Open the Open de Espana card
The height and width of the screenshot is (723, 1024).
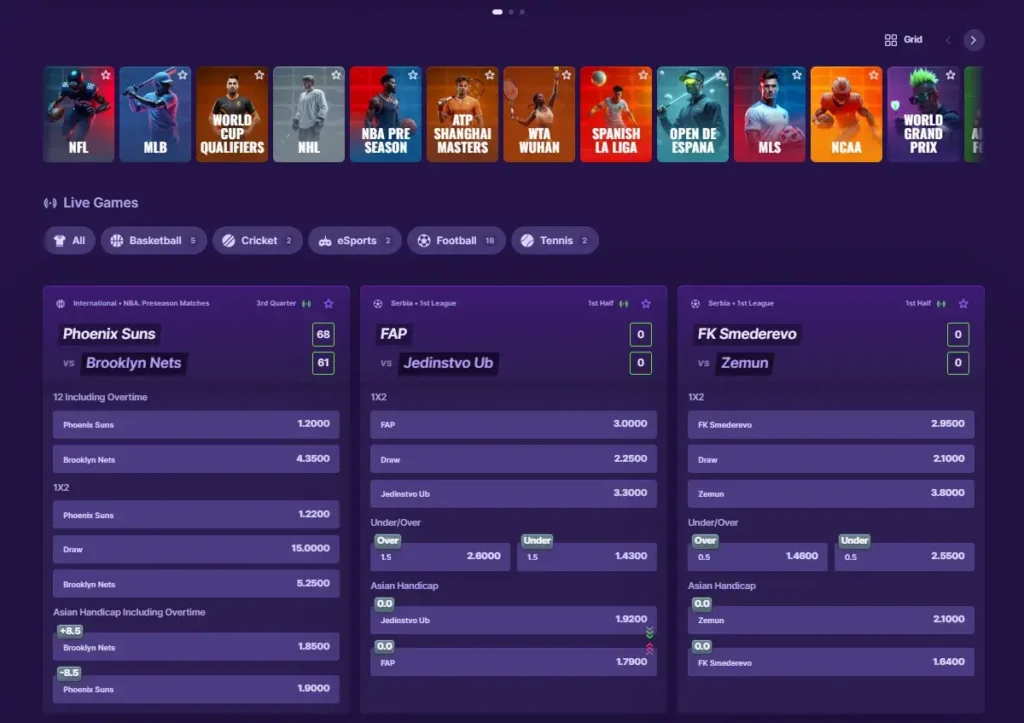[693, 114]
